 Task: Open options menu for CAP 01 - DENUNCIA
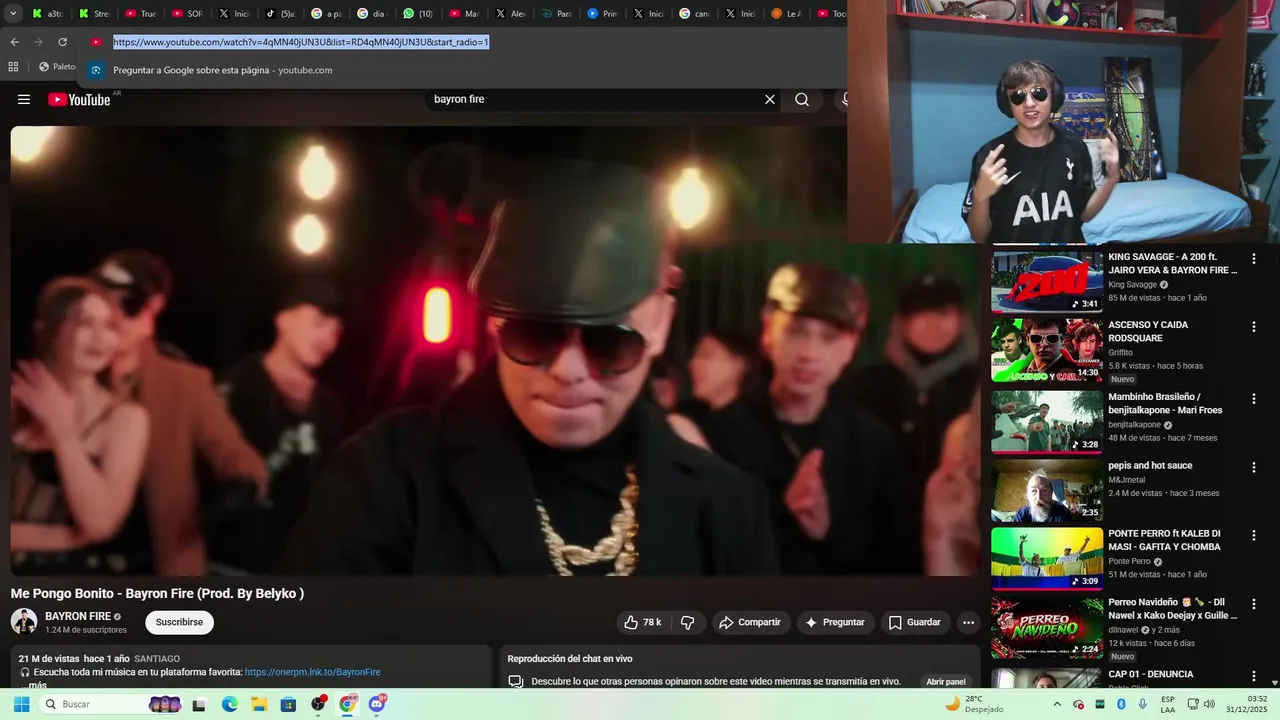1254,676
